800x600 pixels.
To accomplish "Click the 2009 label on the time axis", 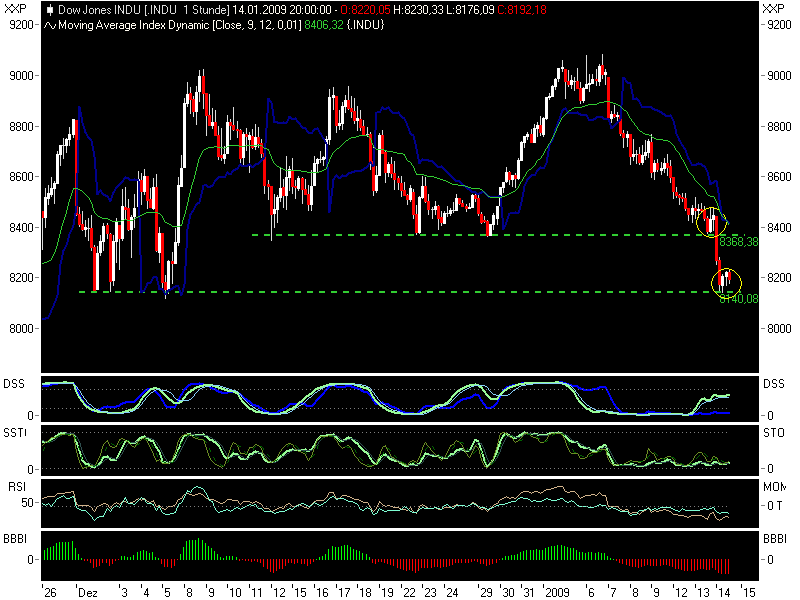I will point(558,591).
